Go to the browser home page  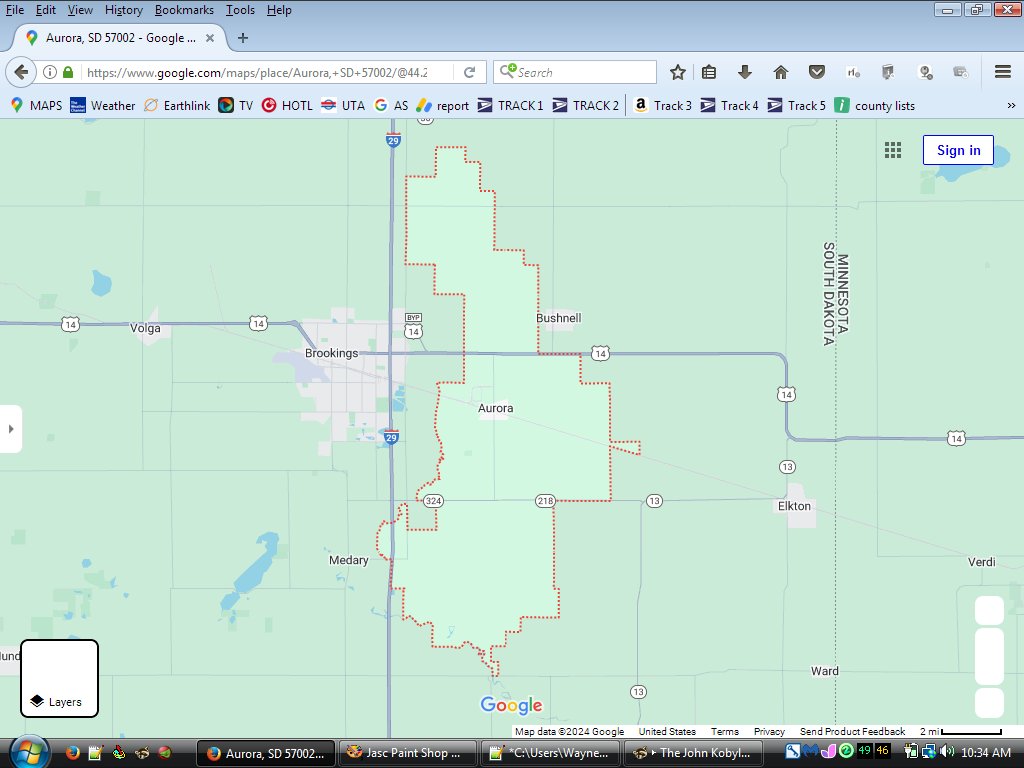[x=781, y=72]
